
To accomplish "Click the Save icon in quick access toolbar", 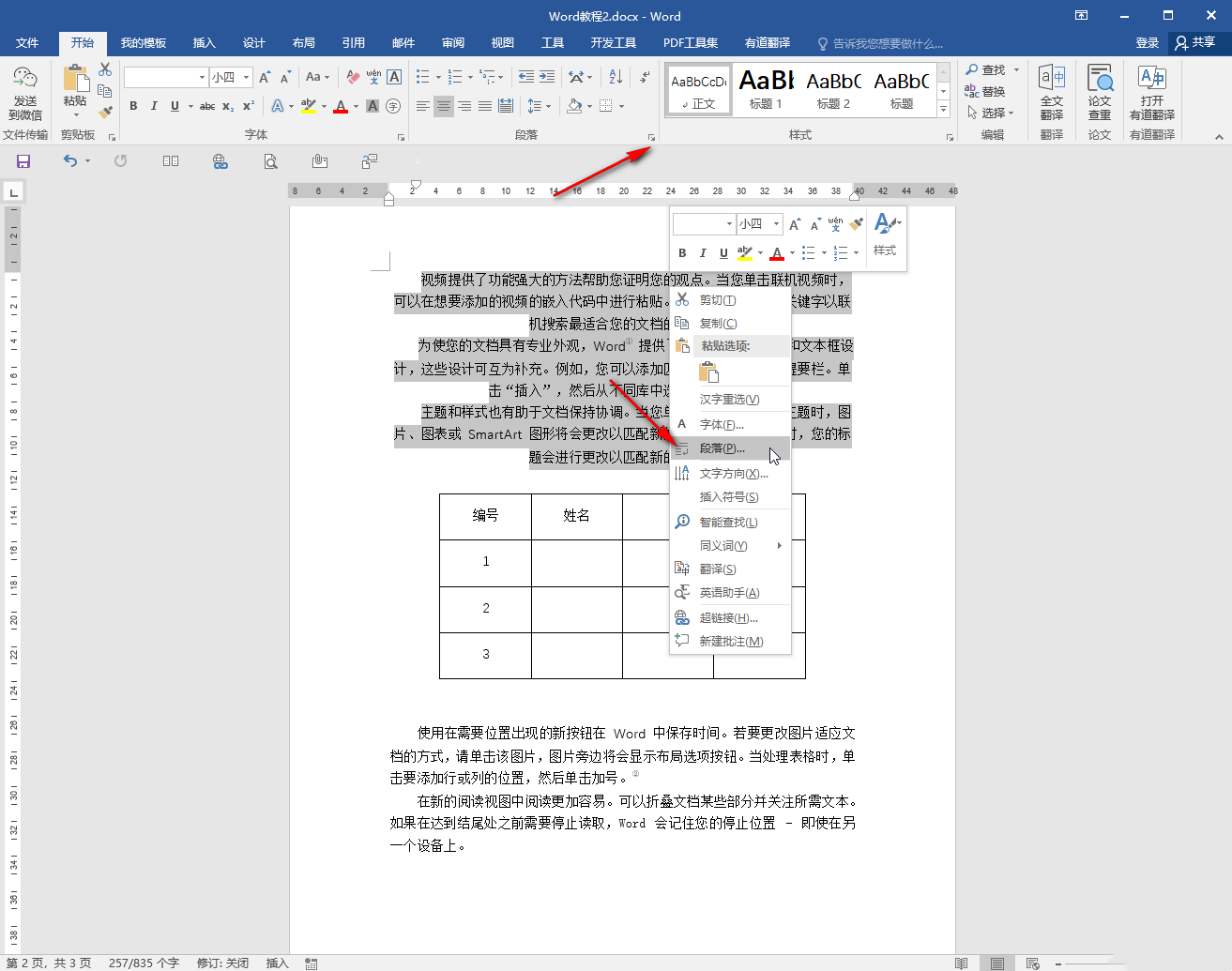I will pos(23,161).
